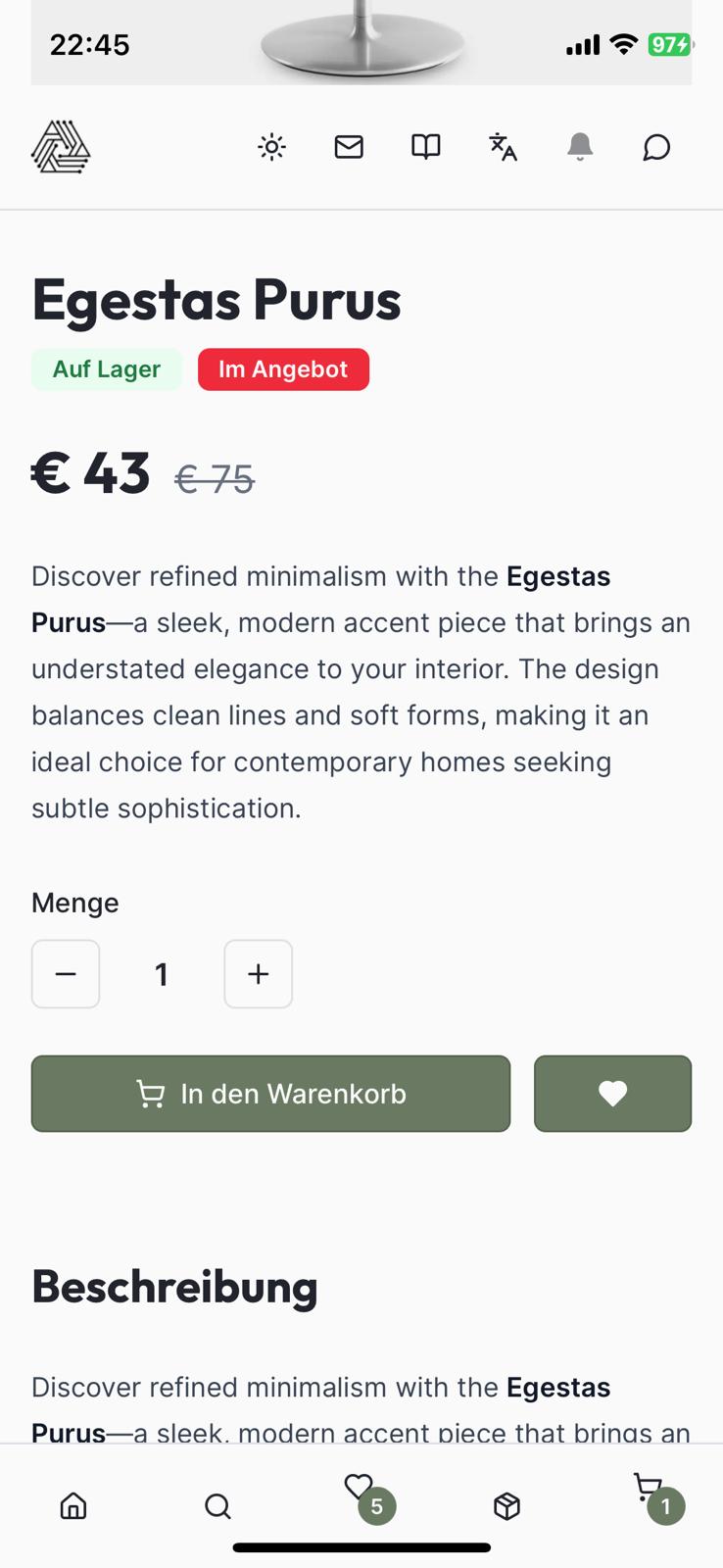This screenshot has height=1568, width=723.
Task: Tap the 'Im Angebot' sale badge
Action: click(283, 369)
